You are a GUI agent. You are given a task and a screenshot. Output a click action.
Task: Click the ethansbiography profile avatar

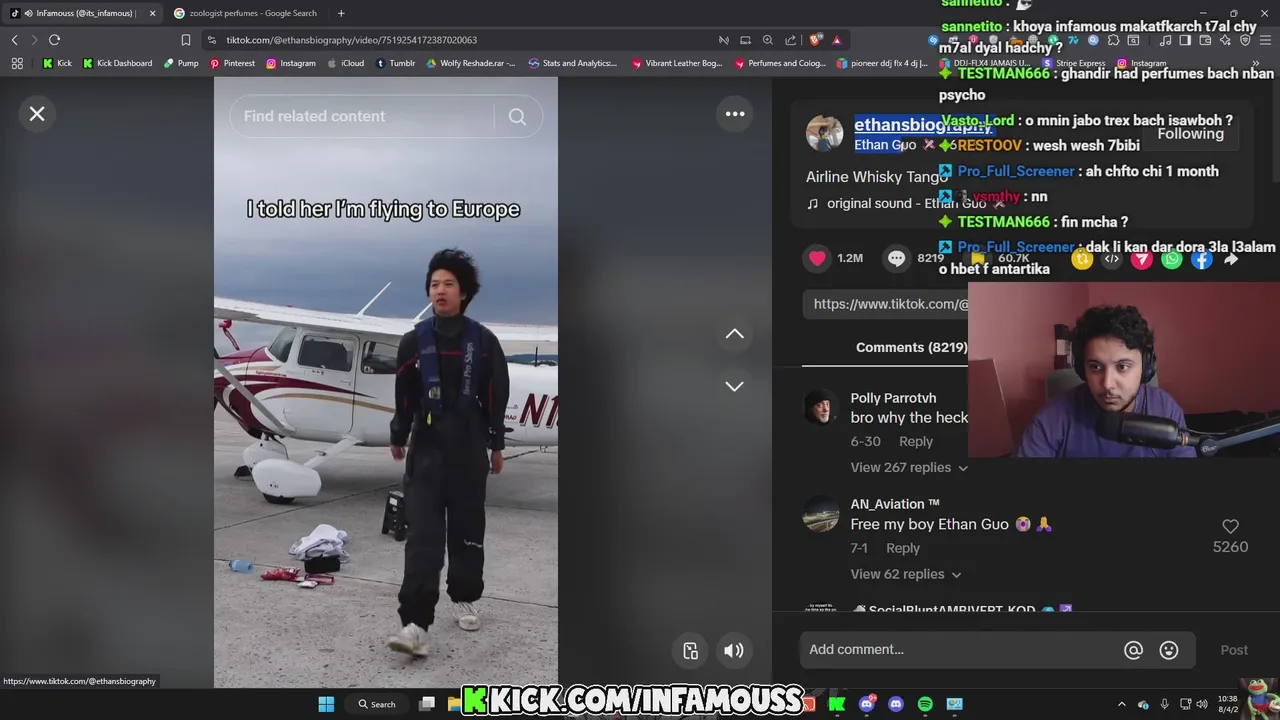click(824, 134)
